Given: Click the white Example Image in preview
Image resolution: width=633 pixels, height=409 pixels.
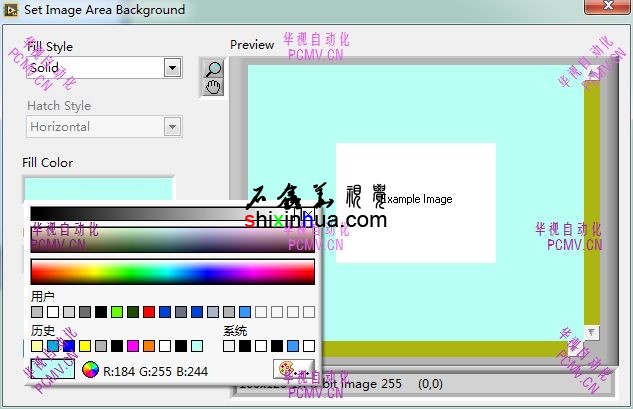Looking at the screenshot, I should [x=415, y=203].
